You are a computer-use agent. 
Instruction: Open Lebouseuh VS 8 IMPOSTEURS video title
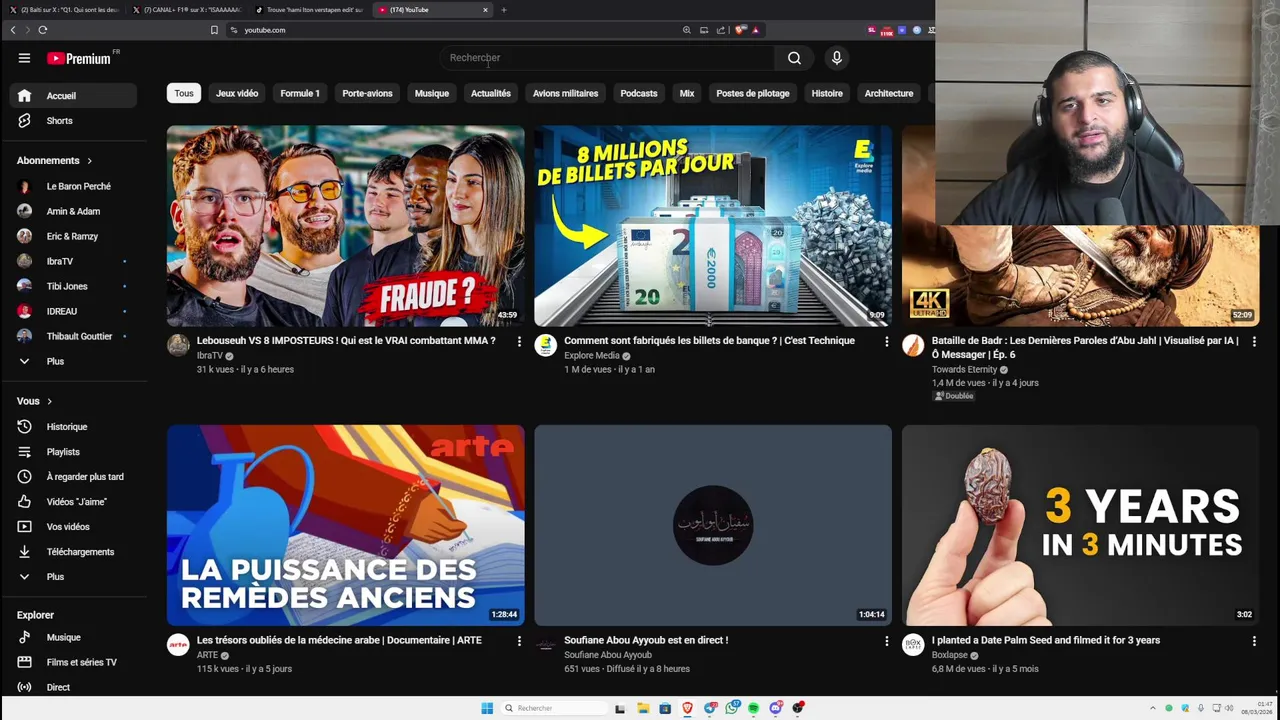point(346,341)
